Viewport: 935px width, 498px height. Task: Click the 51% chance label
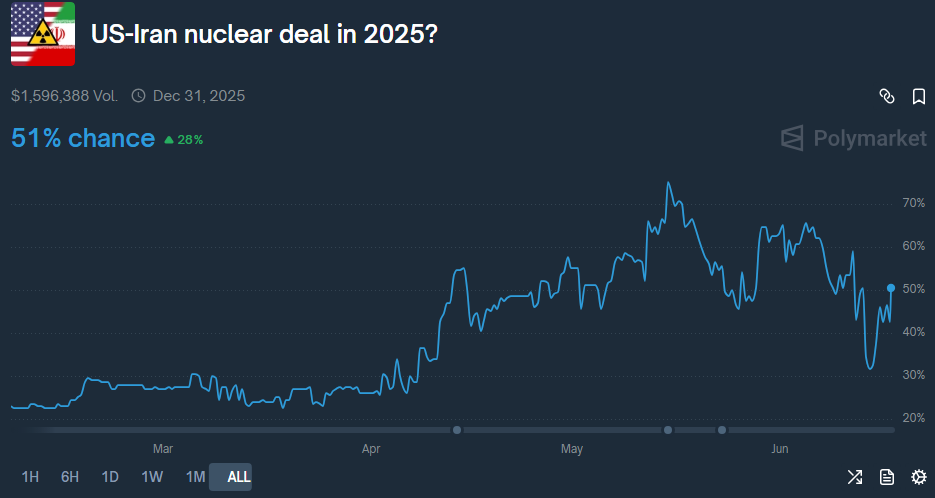[x=83, y=138]
